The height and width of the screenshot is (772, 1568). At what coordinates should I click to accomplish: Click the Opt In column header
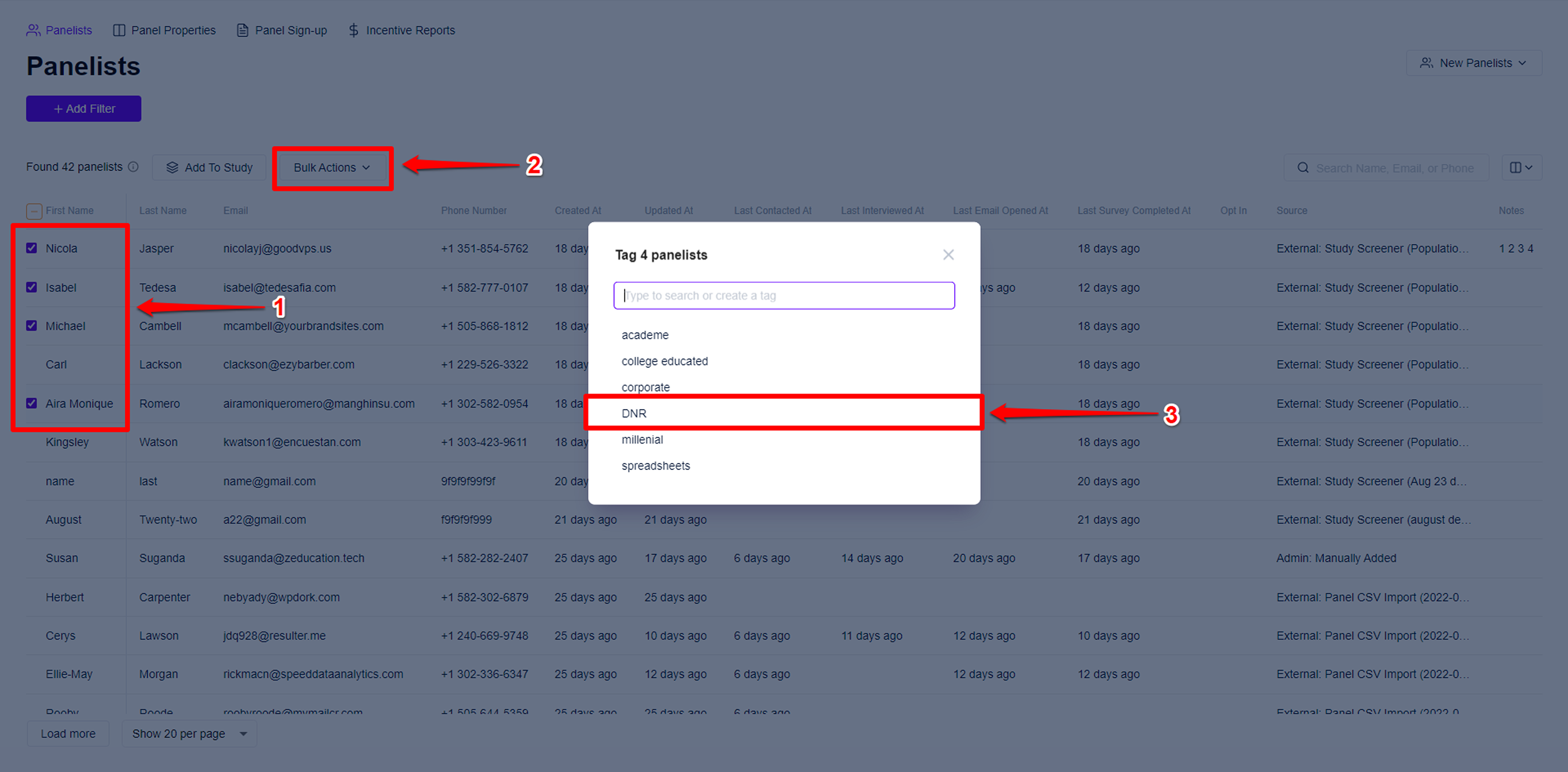pyautogui.click(x=1233, y=211)
